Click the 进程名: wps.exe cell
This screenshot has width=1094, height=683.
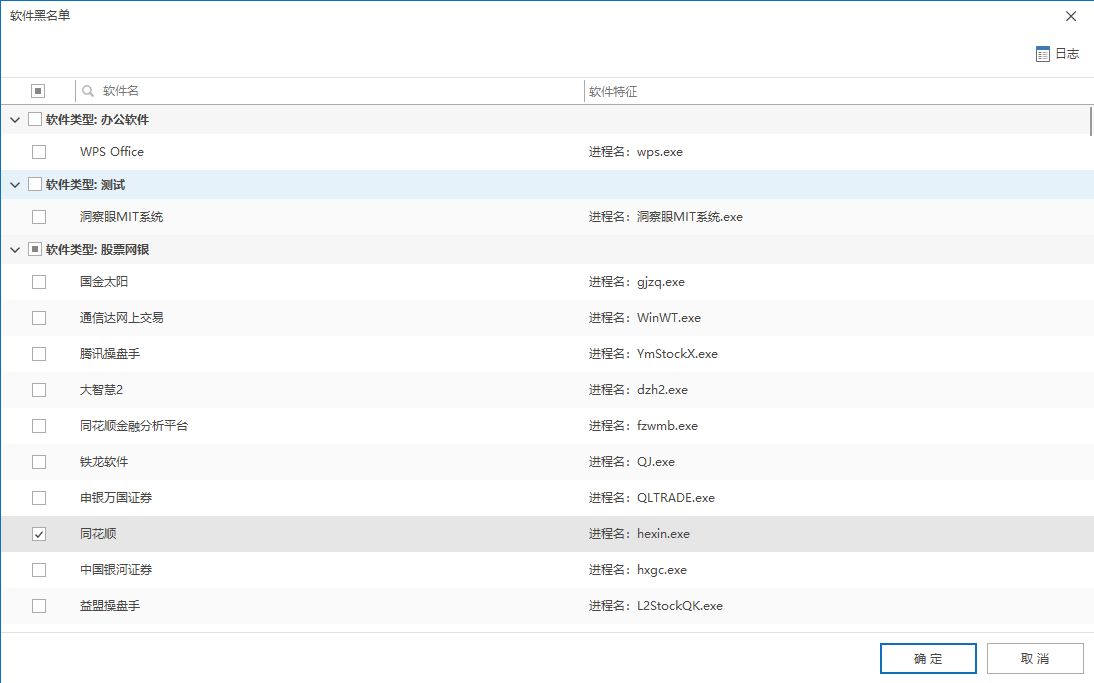coord(636,151)
